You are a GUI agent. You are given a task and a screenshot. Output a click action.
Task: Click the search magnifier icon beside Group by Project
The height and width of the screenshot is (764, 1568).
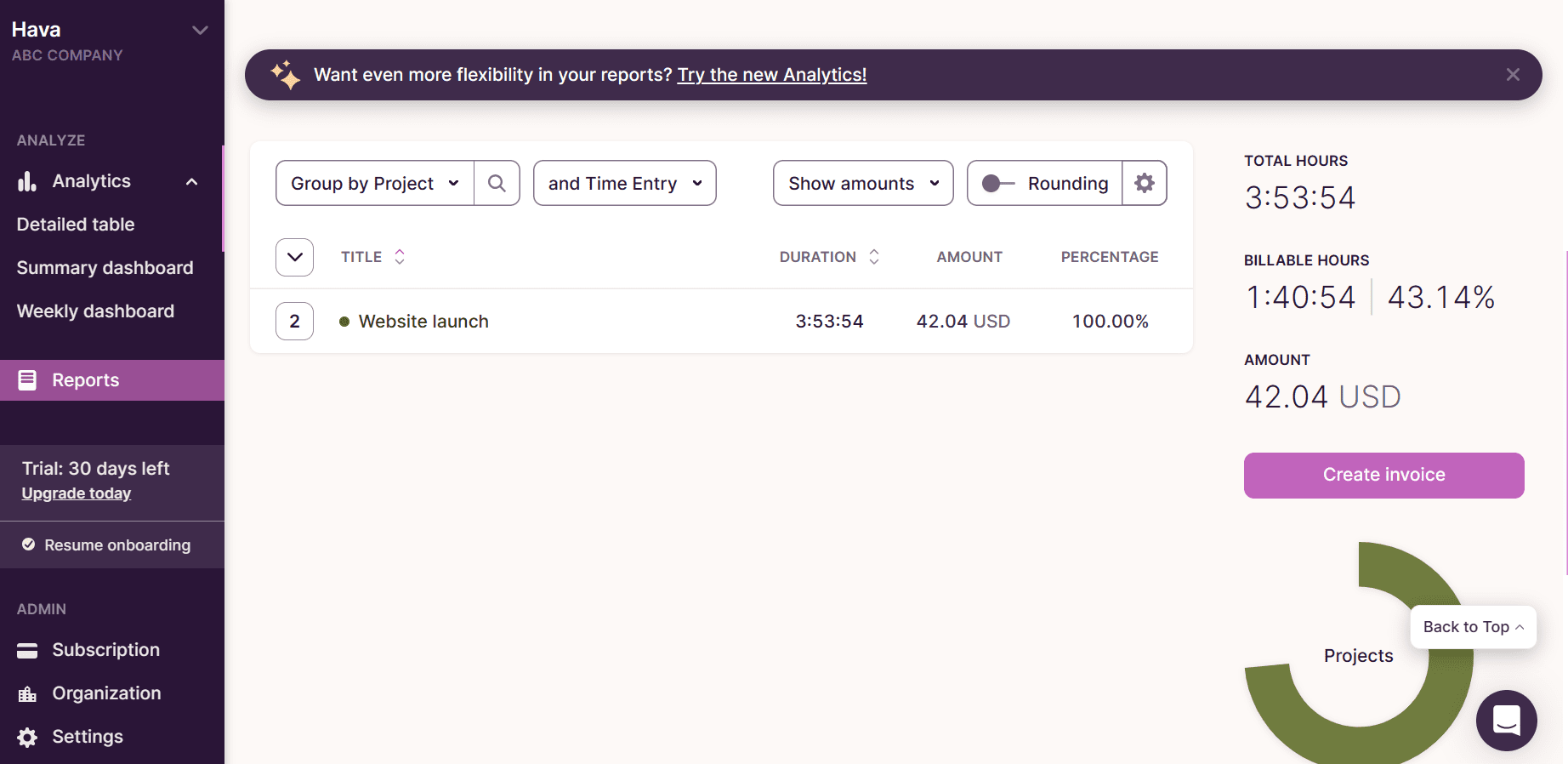[x=497, y=183]
